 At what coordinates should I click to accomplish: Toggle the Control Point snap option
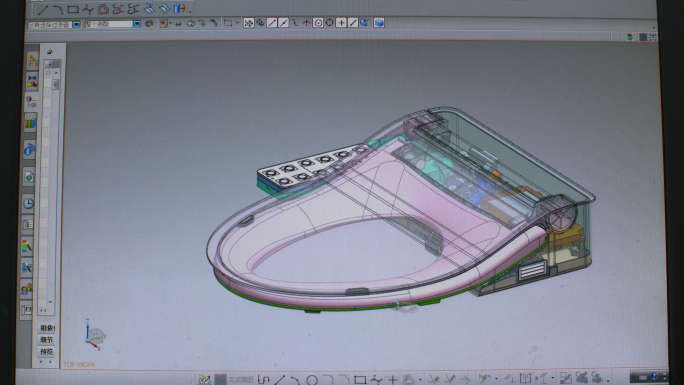click(x=294, y=23)
